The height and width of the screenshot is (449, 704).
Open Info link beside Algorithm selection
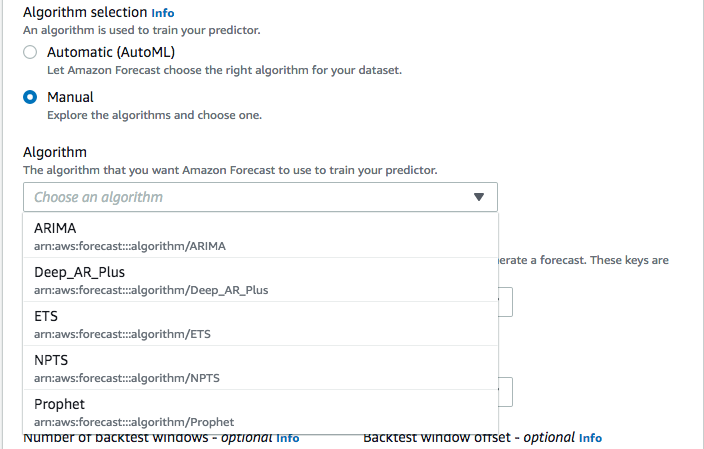163,13
